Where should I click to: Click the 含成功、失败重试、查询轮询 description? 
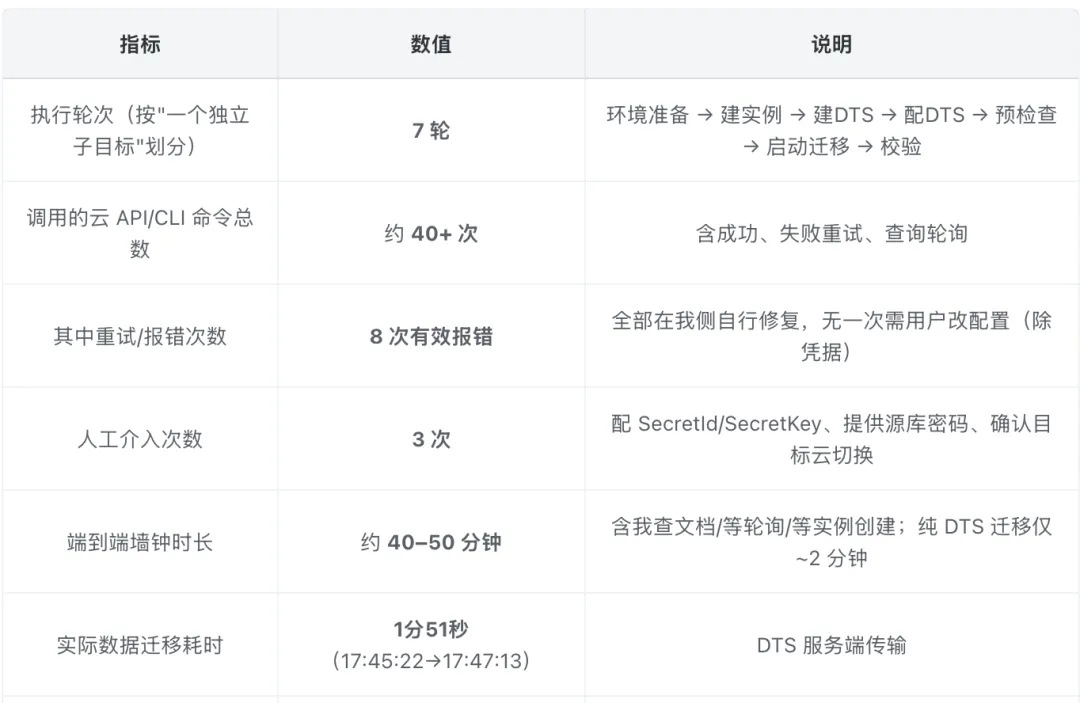[831, 233]
